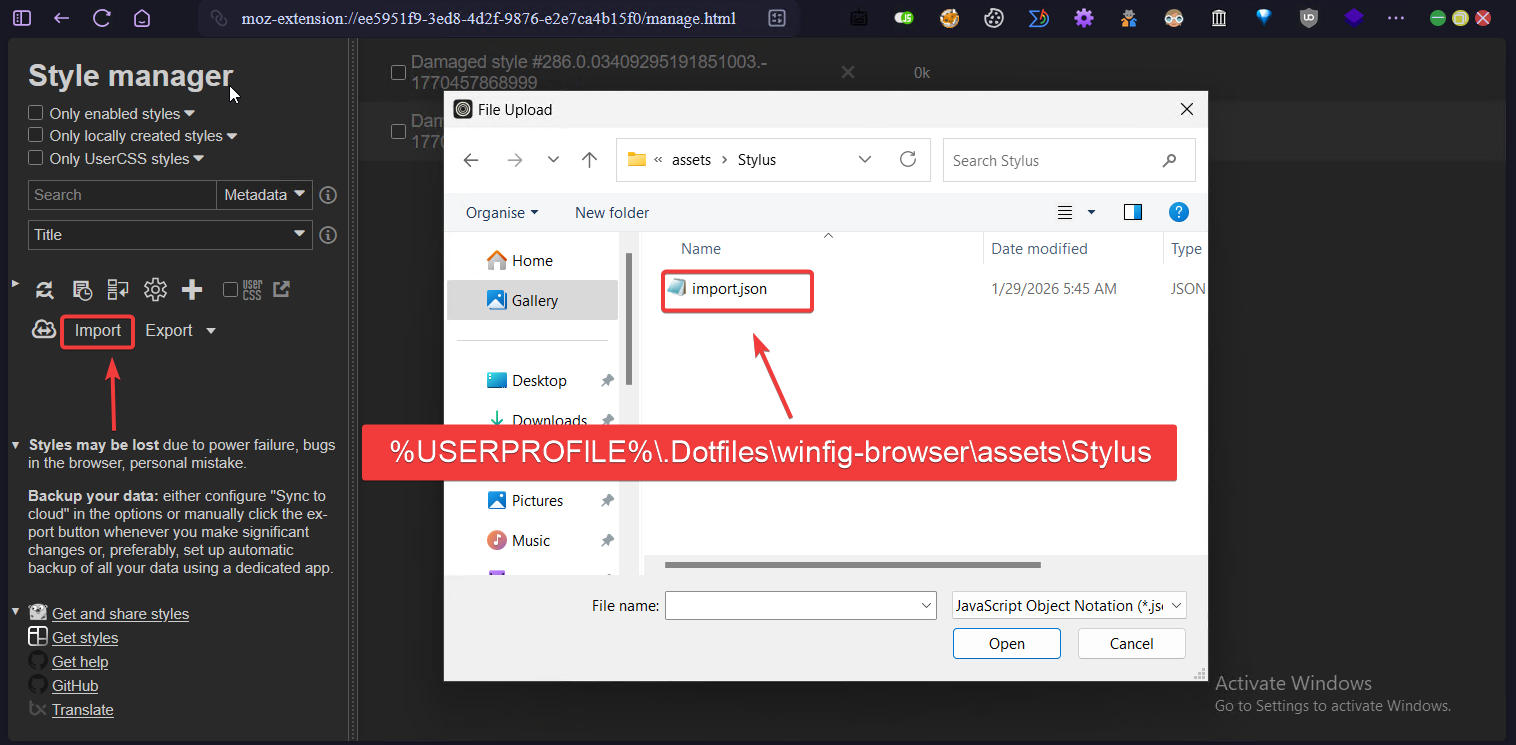The height and width of the screenshot is (745, 1516).
Task: Select the import.json file
Action: point(729,289)
